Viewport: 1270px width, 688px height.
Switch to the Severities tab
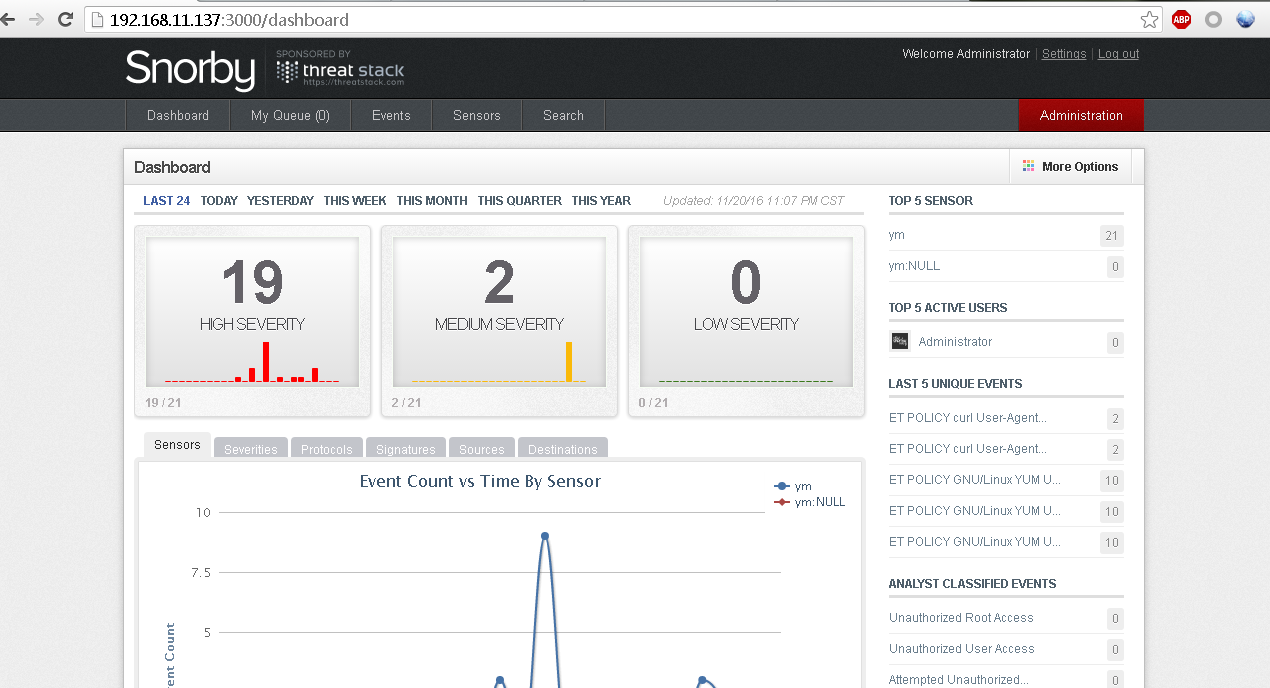click(x=250, y=449)
